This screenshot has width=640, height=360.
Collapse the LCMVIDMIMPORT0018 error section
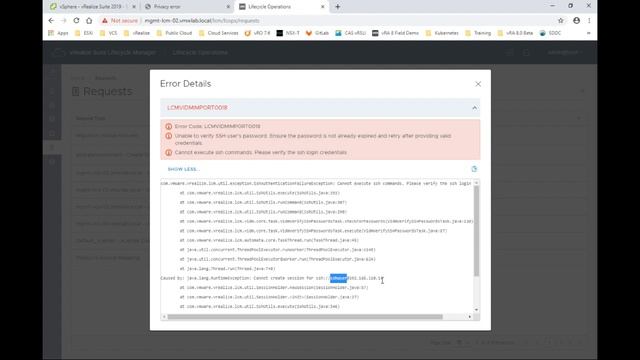pos(474,108)
